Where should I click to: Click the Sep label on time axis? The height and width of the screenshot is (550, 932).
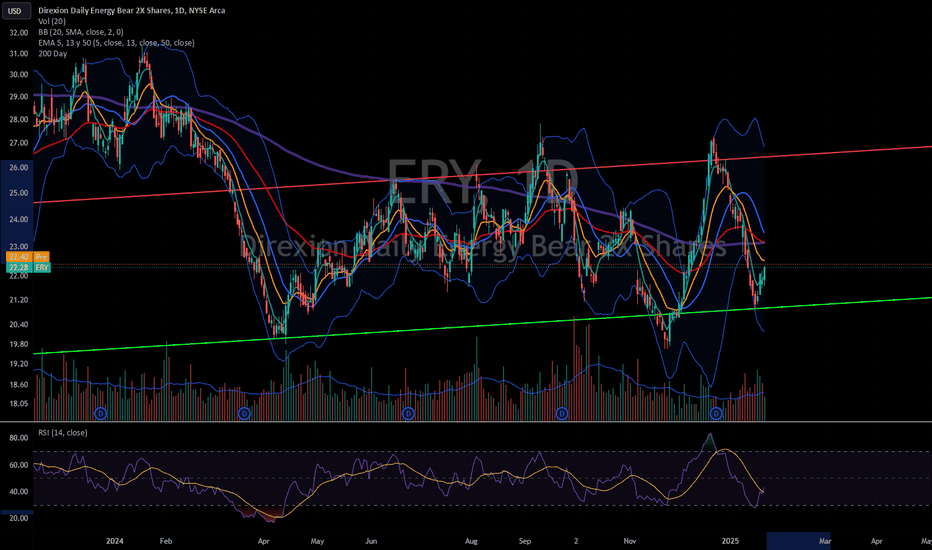[x=525, y=541]
